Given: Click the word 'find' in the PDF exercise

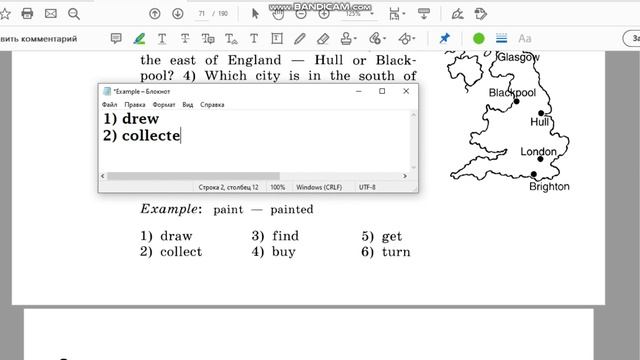Looking at the screenshot, I should click(285, 236).
